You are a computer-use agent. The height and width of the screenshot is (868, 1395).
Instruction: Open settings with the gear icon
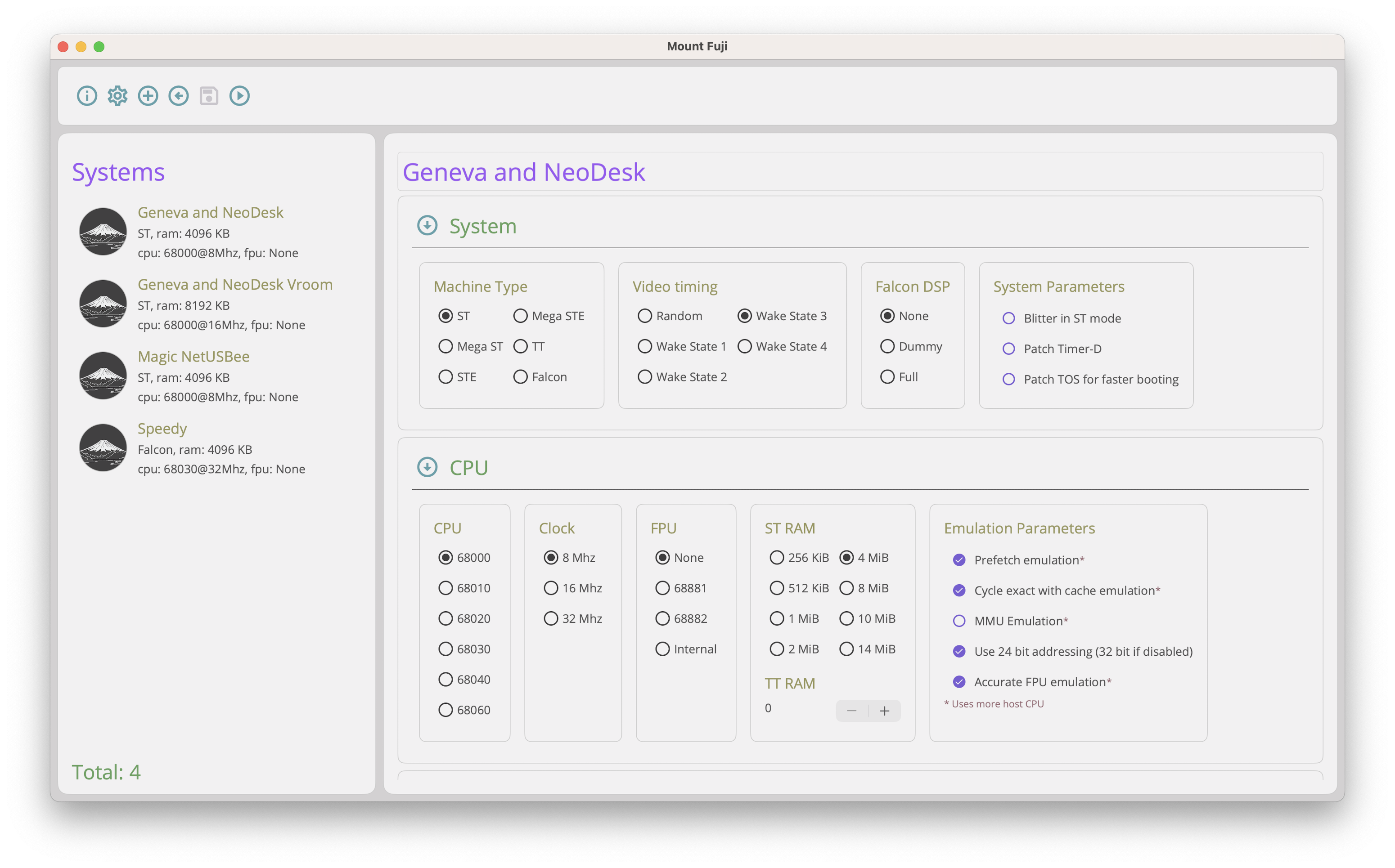117,96
